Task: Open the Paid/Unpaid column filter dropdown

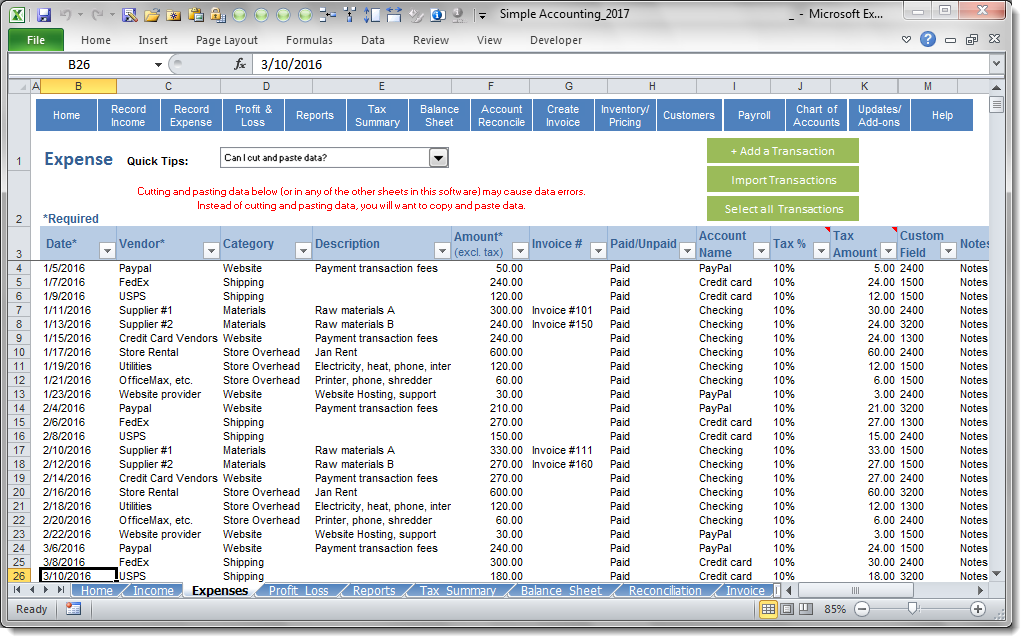Action: pos(687,251)
